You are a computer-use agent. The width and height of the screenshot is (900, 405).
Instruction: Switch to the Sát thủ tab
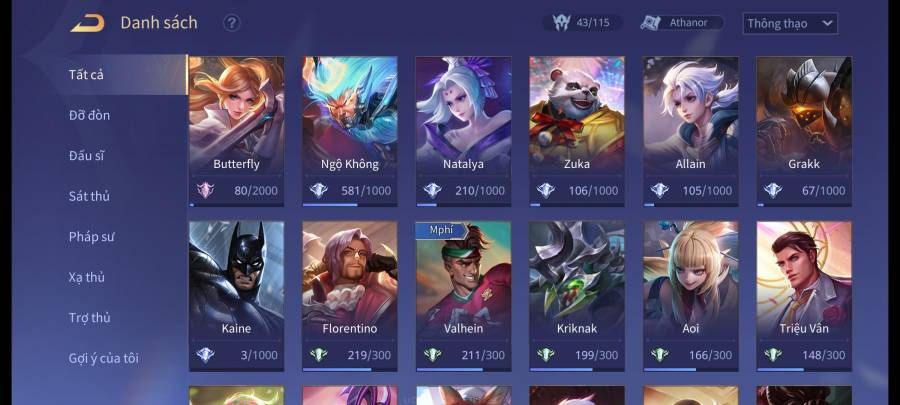pyautogui.click(x=89, y=196)
